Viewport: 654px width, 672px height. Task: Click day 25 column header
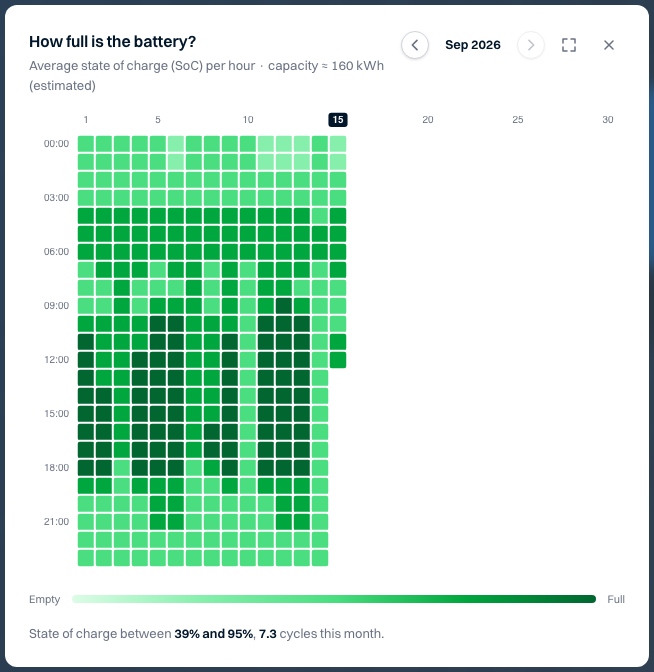pyautogui.click(x=518, y=120)
